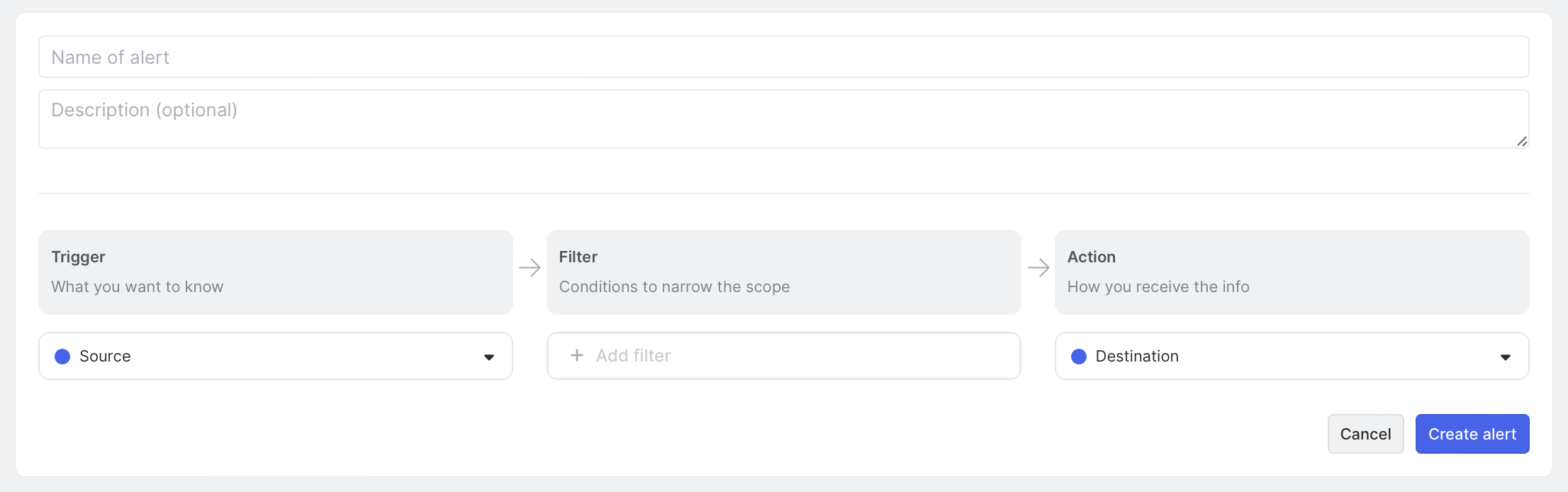1568x492 pixels.
Task: Select the Trigger heading
Action: tap(78, 257)
